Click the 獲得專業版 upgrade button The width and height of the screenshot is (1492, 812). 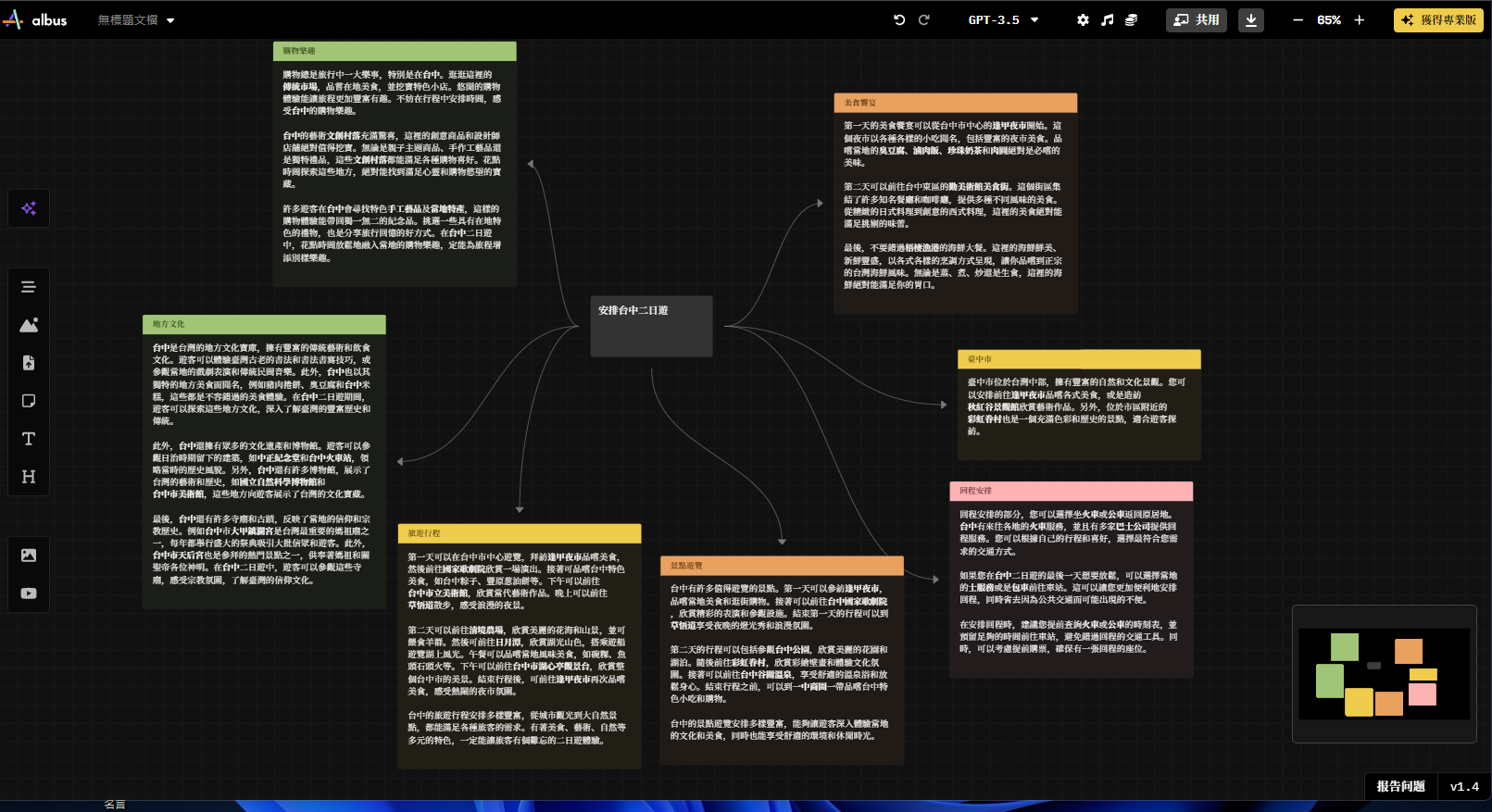click(x=1438, y=19)
